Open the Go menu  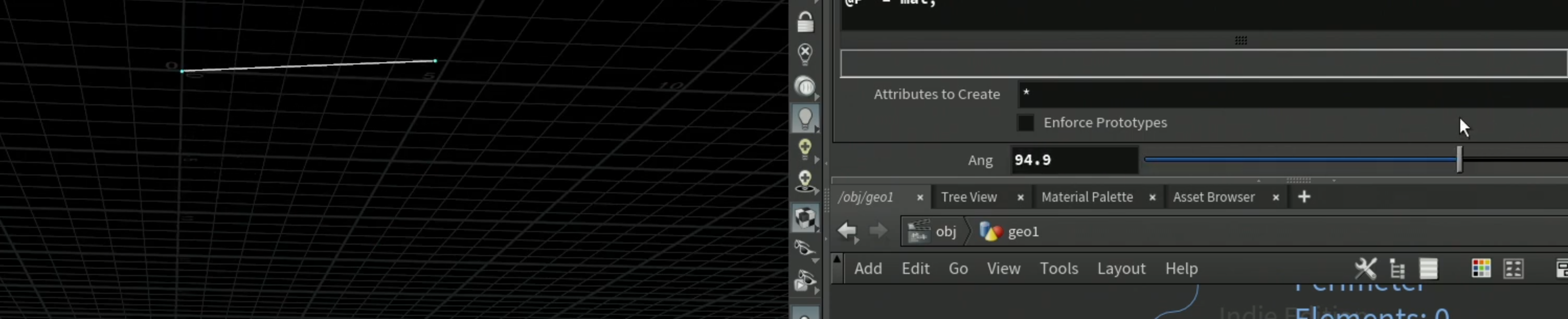[x=957, y=268]
